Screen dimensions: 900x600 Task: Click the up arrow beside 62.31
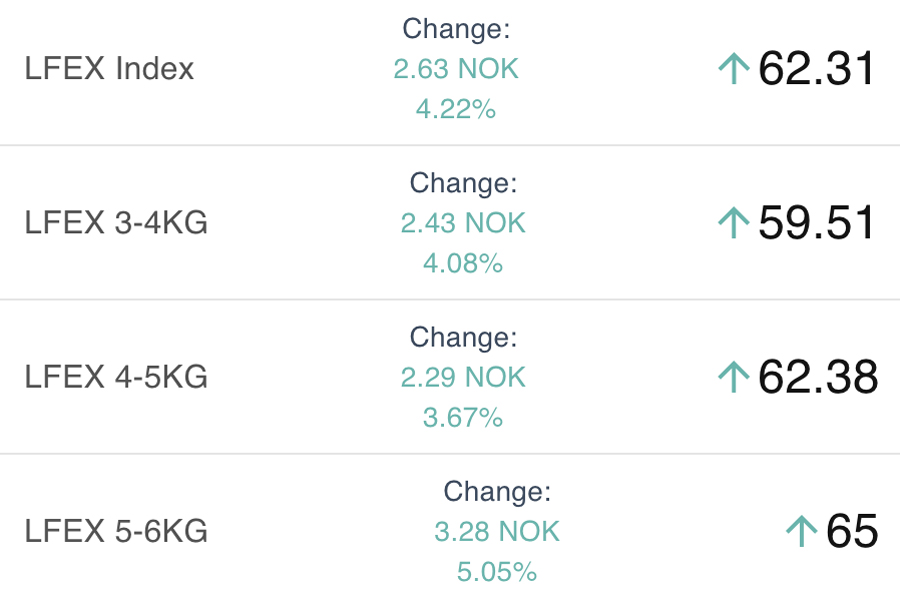click(734, 69)
